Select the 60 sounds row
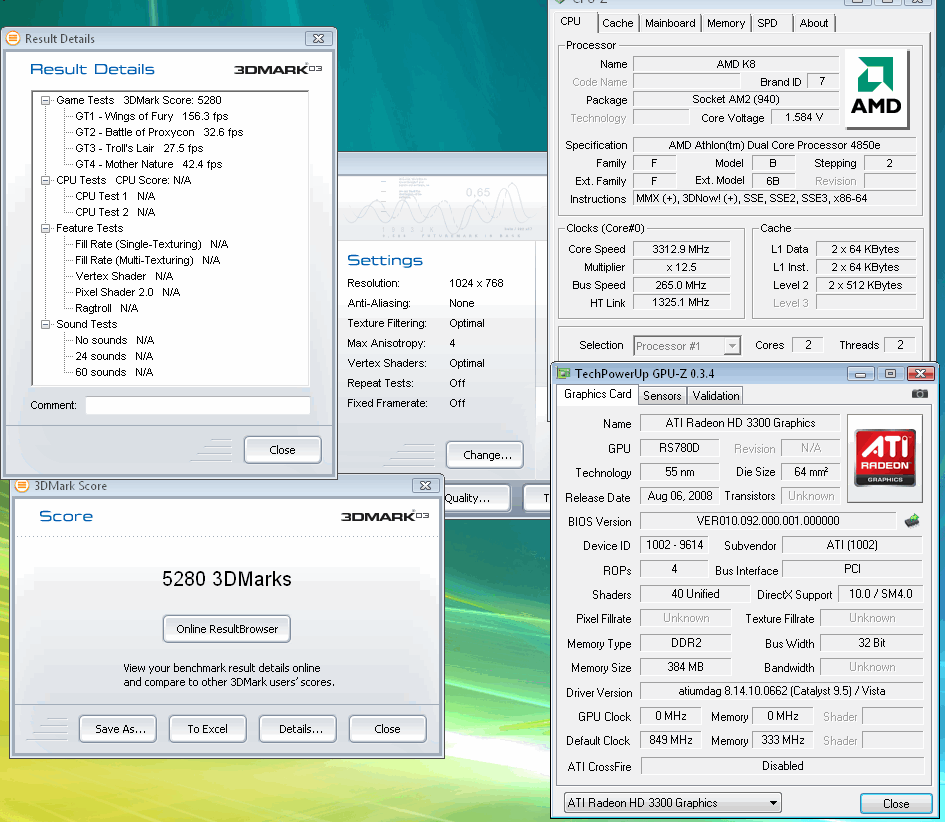The width and height of the screenshot is (945, 822). pyautogui.click(x=114, y=372)
